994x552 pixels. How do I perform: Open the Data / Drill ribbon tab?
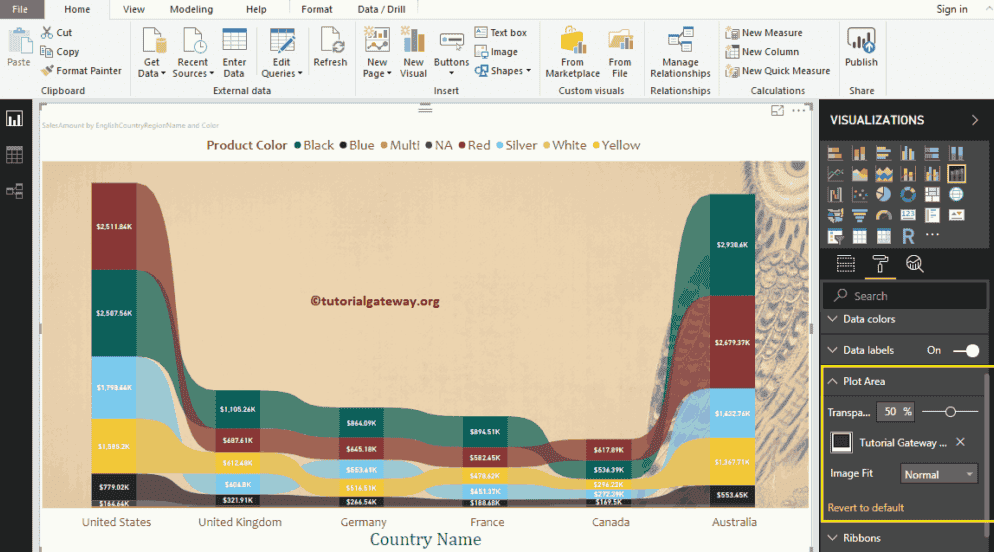(382, 9)
